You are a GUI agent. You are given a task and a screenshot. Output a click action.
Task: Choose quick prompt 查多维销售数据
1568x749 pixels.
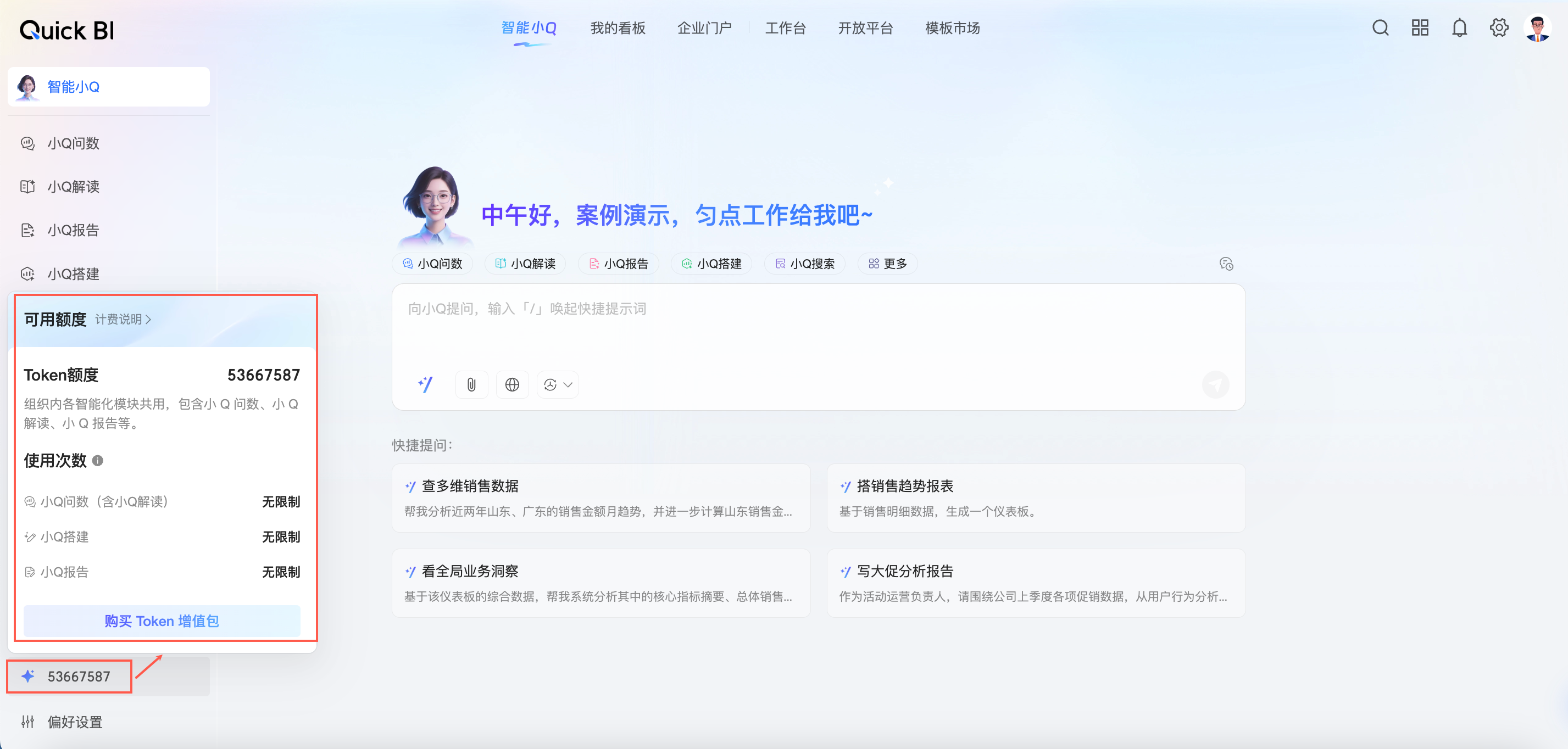tap(602, 498)
